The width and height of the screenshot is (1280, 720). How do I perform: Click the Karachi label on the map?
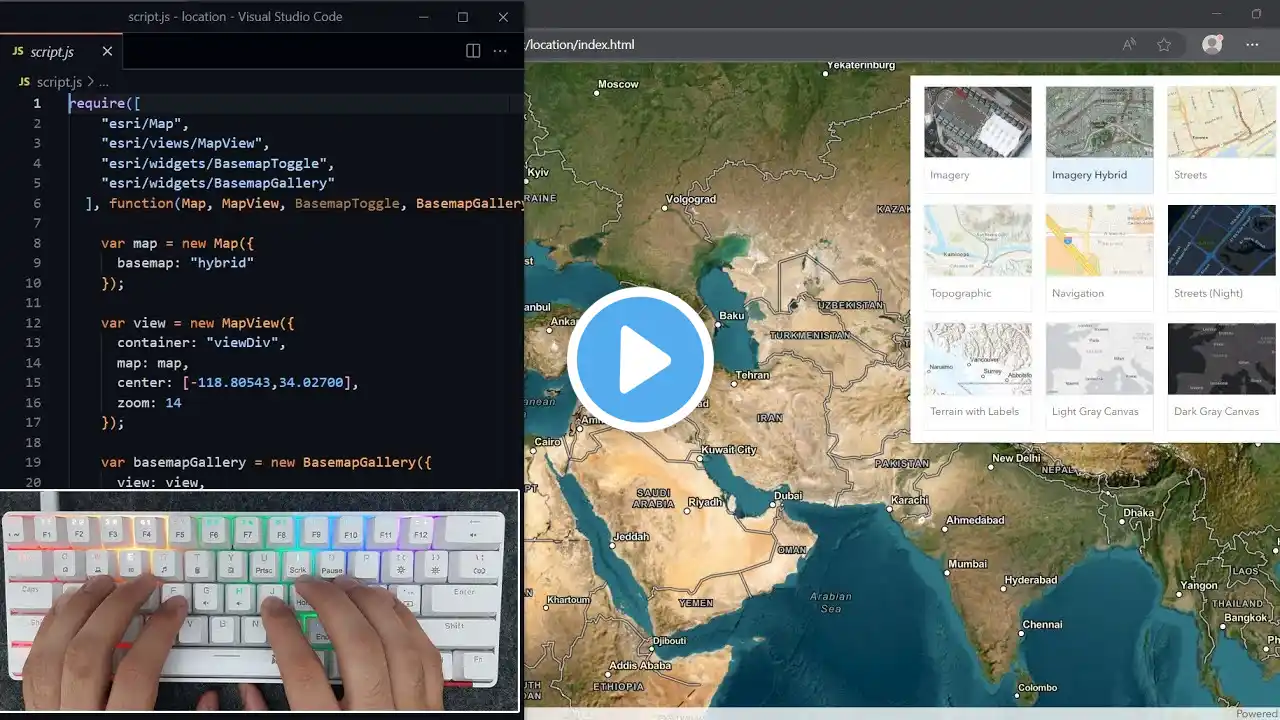pos(910,500)
